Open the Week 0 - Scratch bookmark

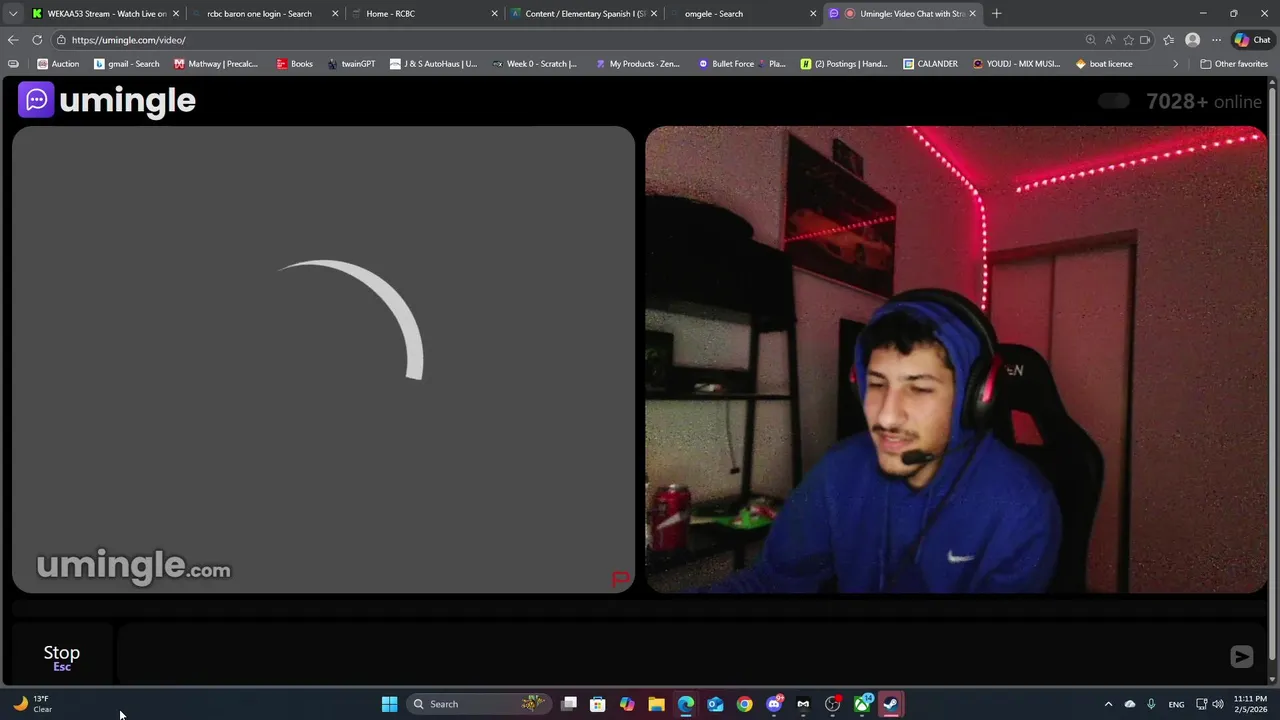(x=535, y=64)
